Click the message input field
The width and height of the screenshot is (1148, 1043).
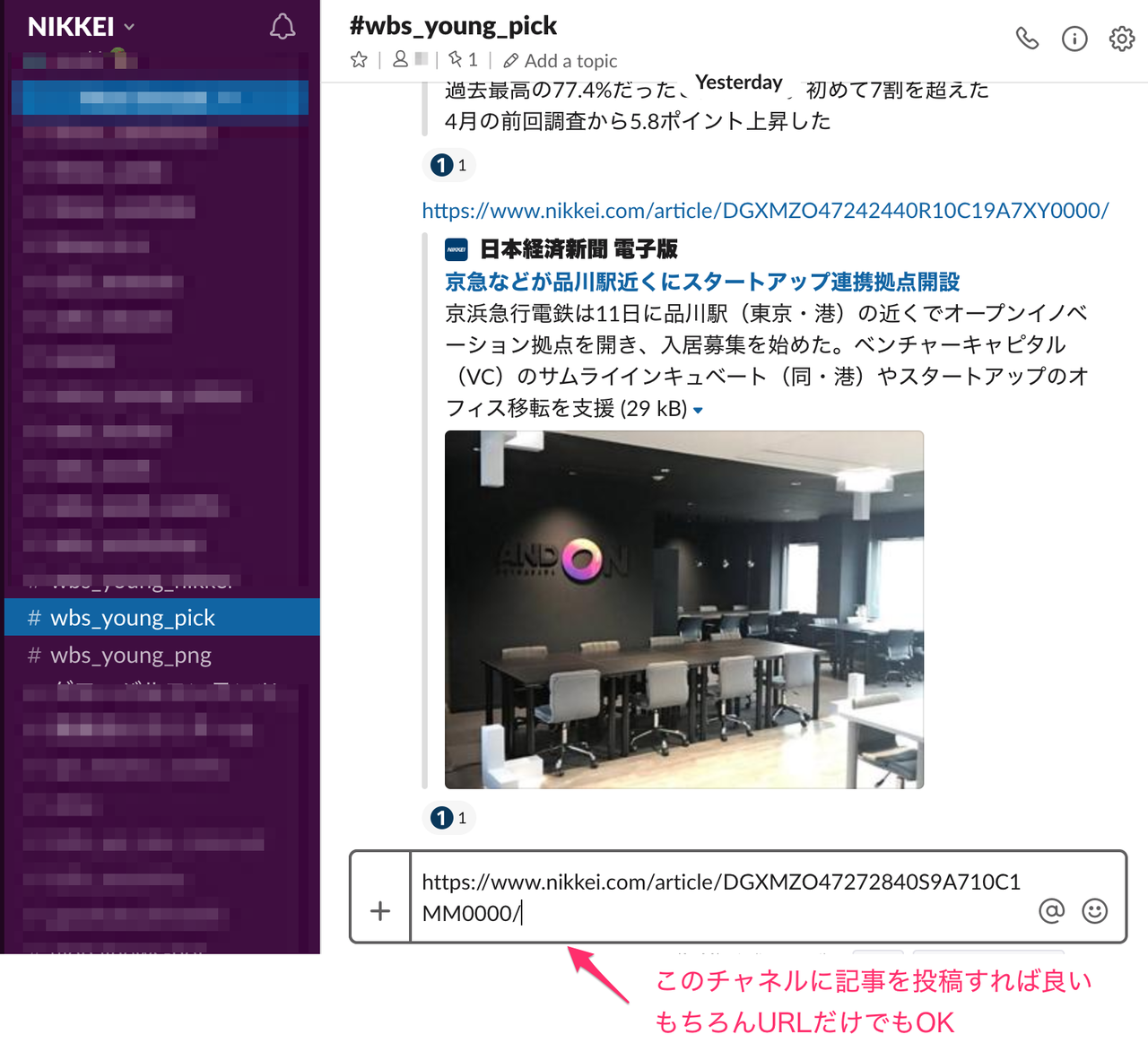pyautogui.click(x=722, y=897)
